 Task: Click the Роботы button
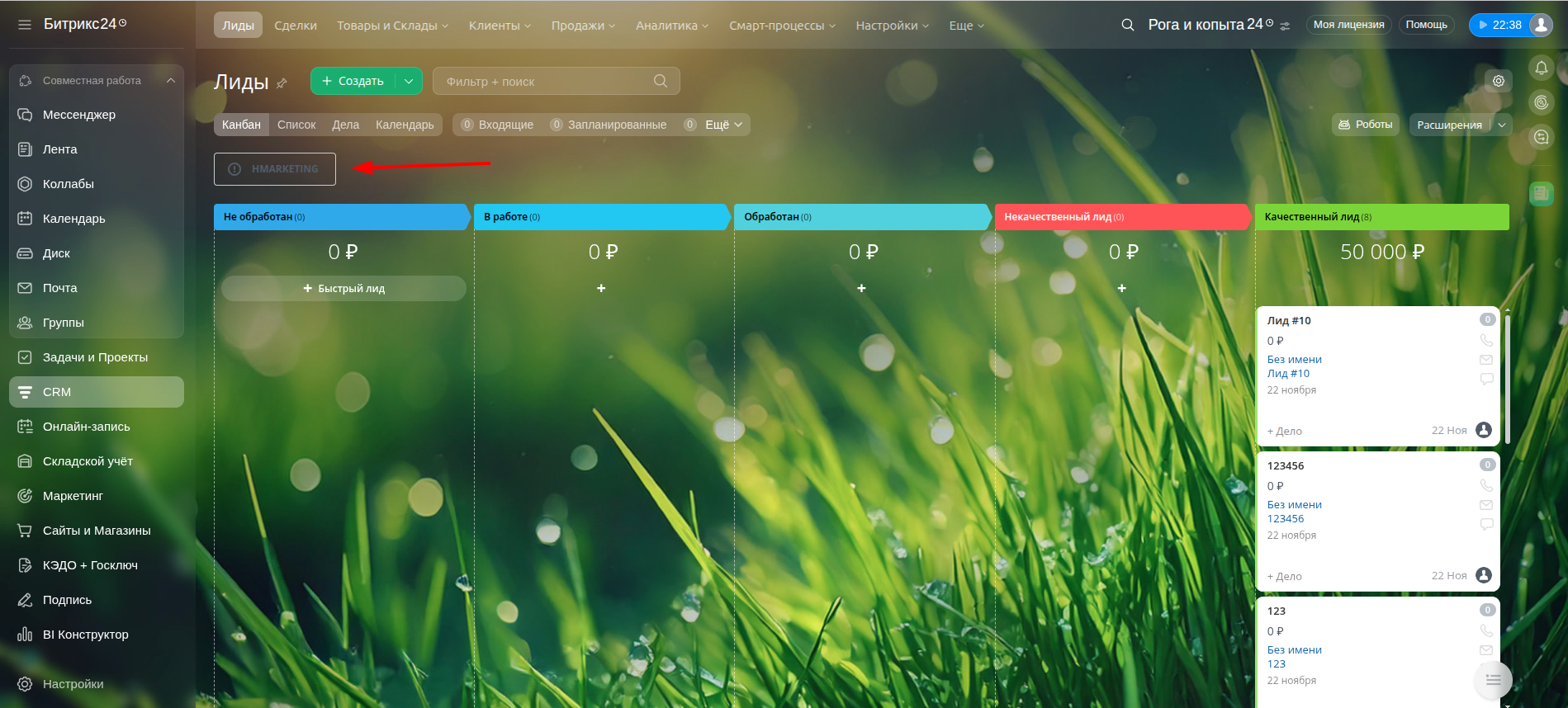(1365, 125)
